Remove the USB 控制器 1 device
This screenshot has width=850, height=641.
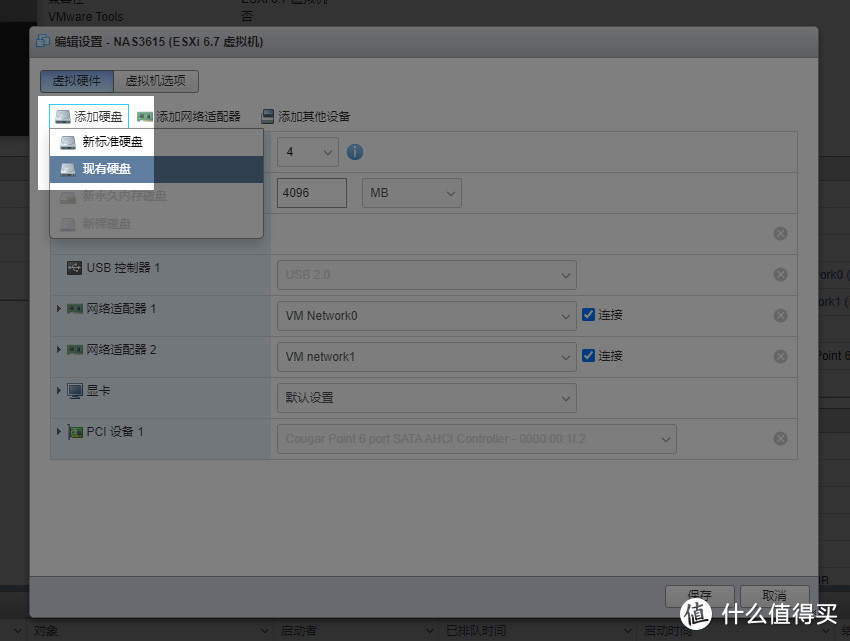[x=780, y=275]
